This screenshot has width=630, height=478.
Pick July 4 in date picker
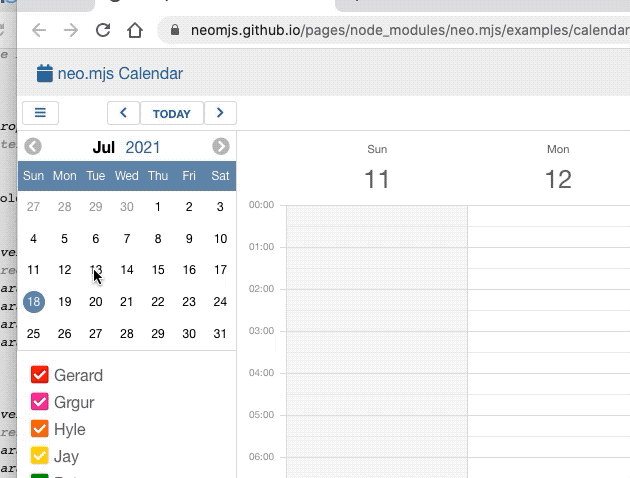(33, 239)
